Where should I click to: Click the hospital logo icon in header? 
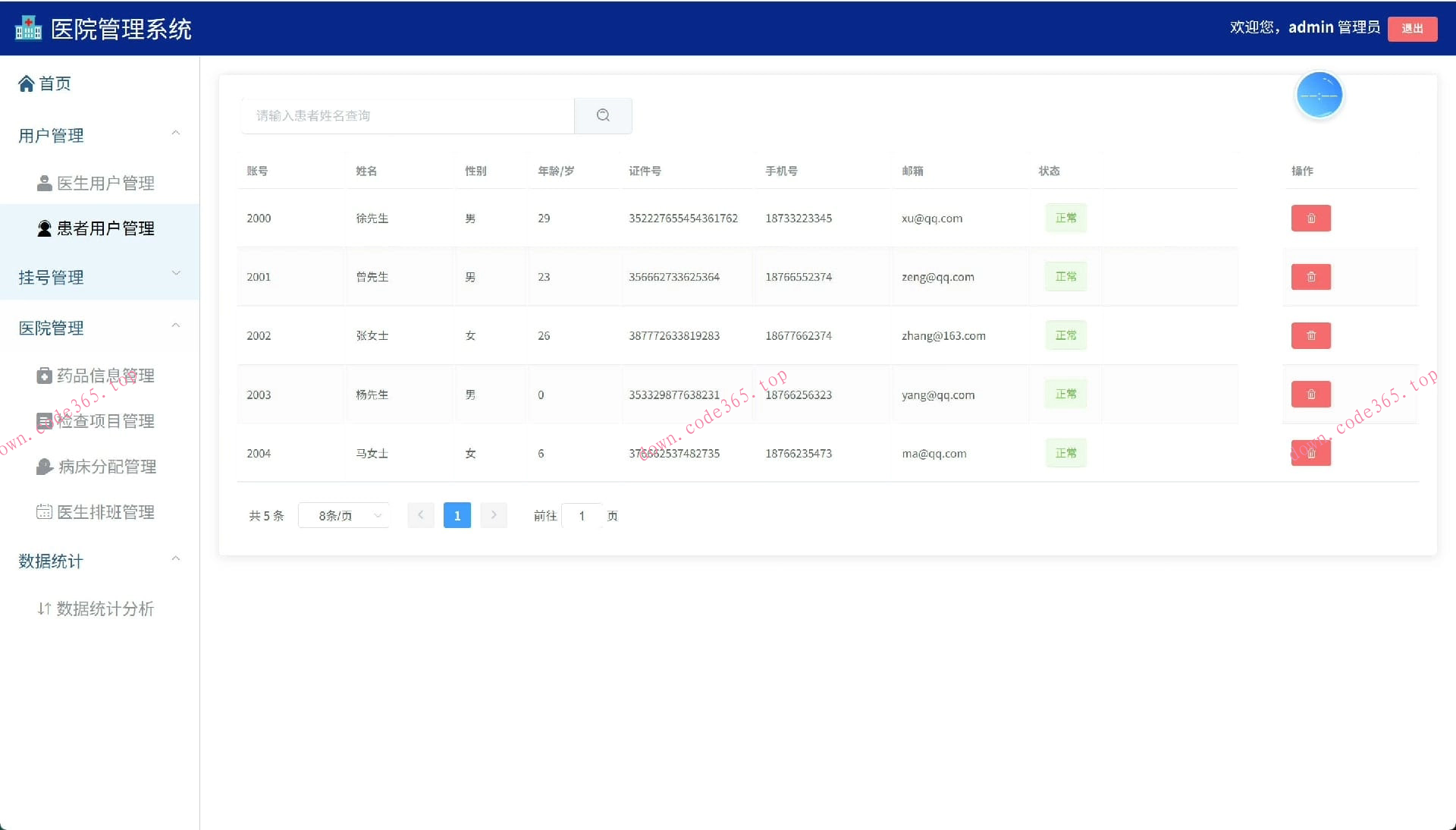[28, 29]
